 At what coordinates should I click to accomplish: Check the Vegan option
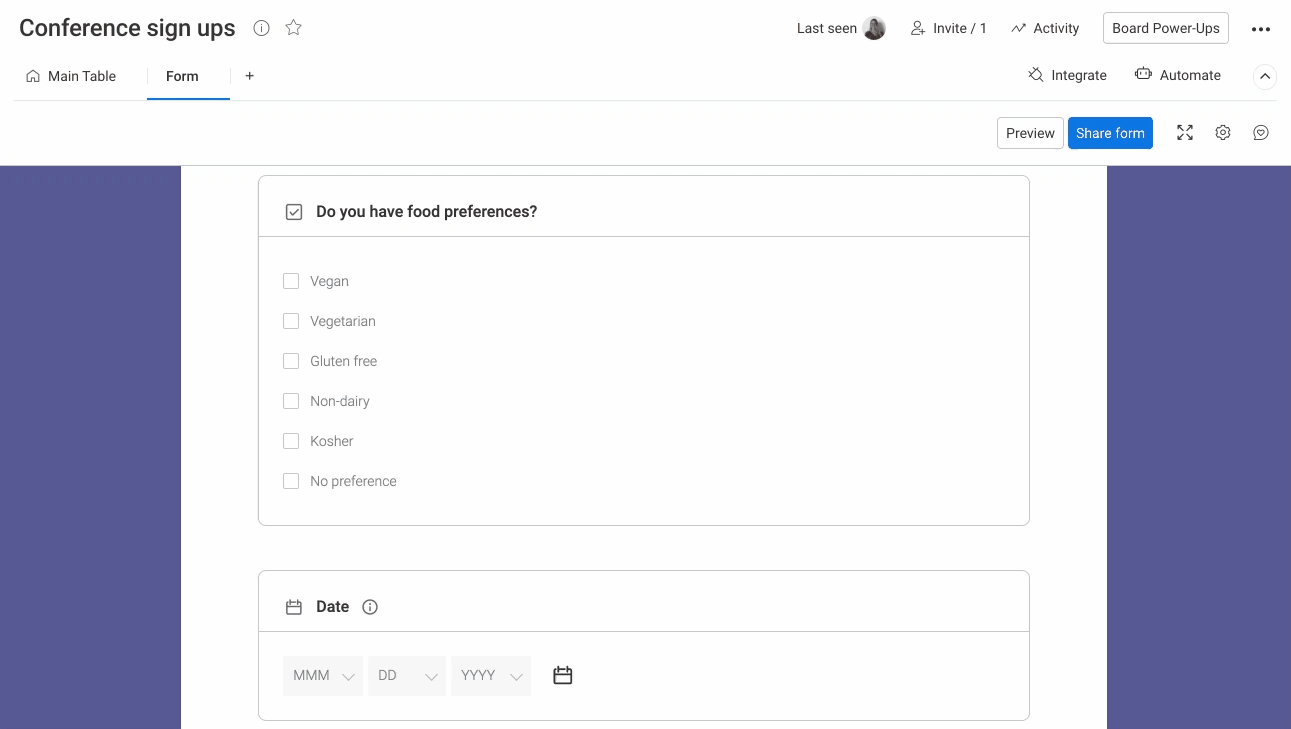[x=291, y=281]
